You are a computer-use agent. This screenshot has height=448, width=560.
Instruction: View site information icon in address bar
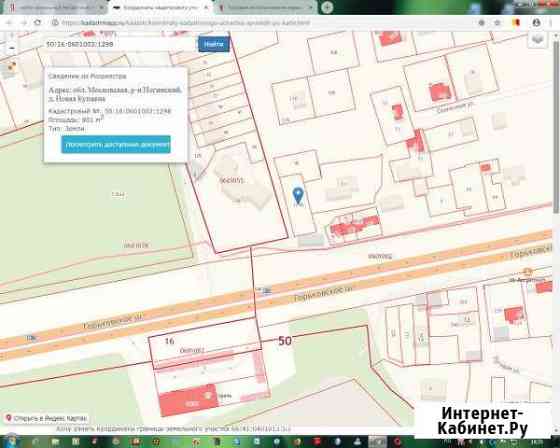[x=55, y=23]
